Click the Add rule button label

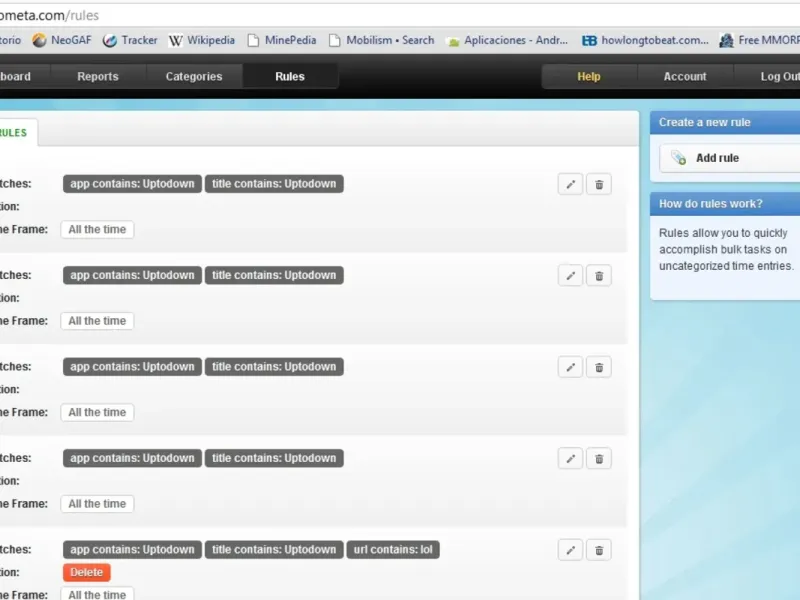point(717,158)
